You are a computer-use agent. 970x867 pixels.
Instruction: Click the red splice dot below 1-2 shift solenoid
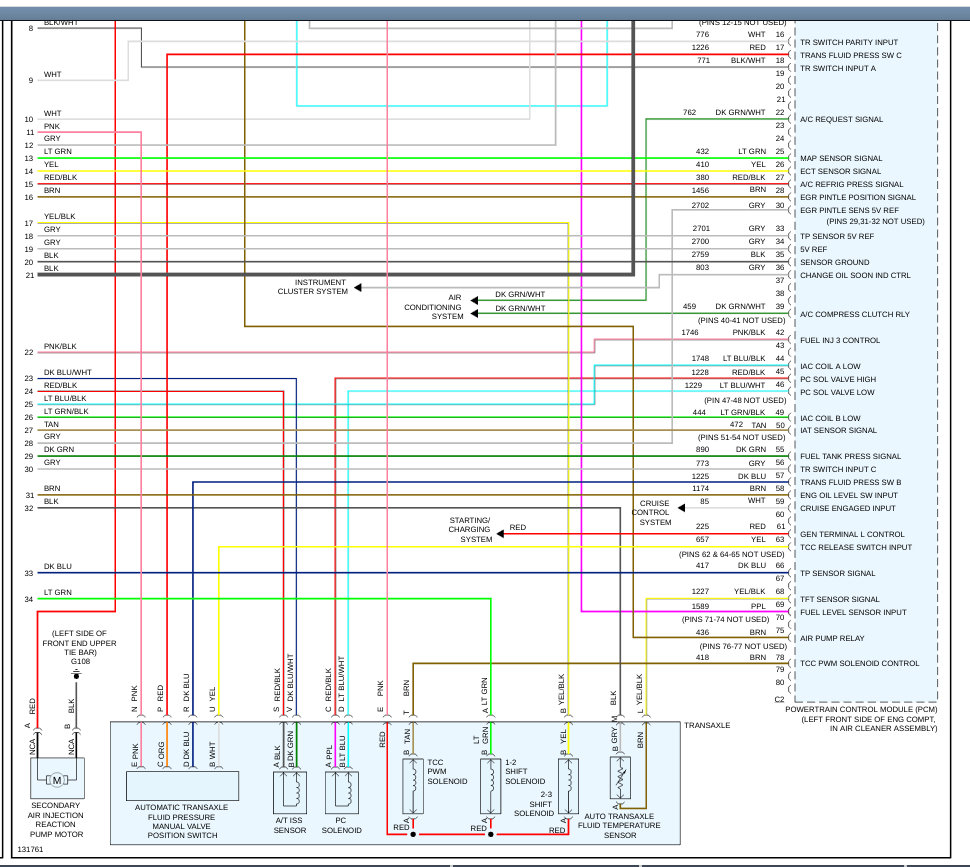tap(491, 834)
